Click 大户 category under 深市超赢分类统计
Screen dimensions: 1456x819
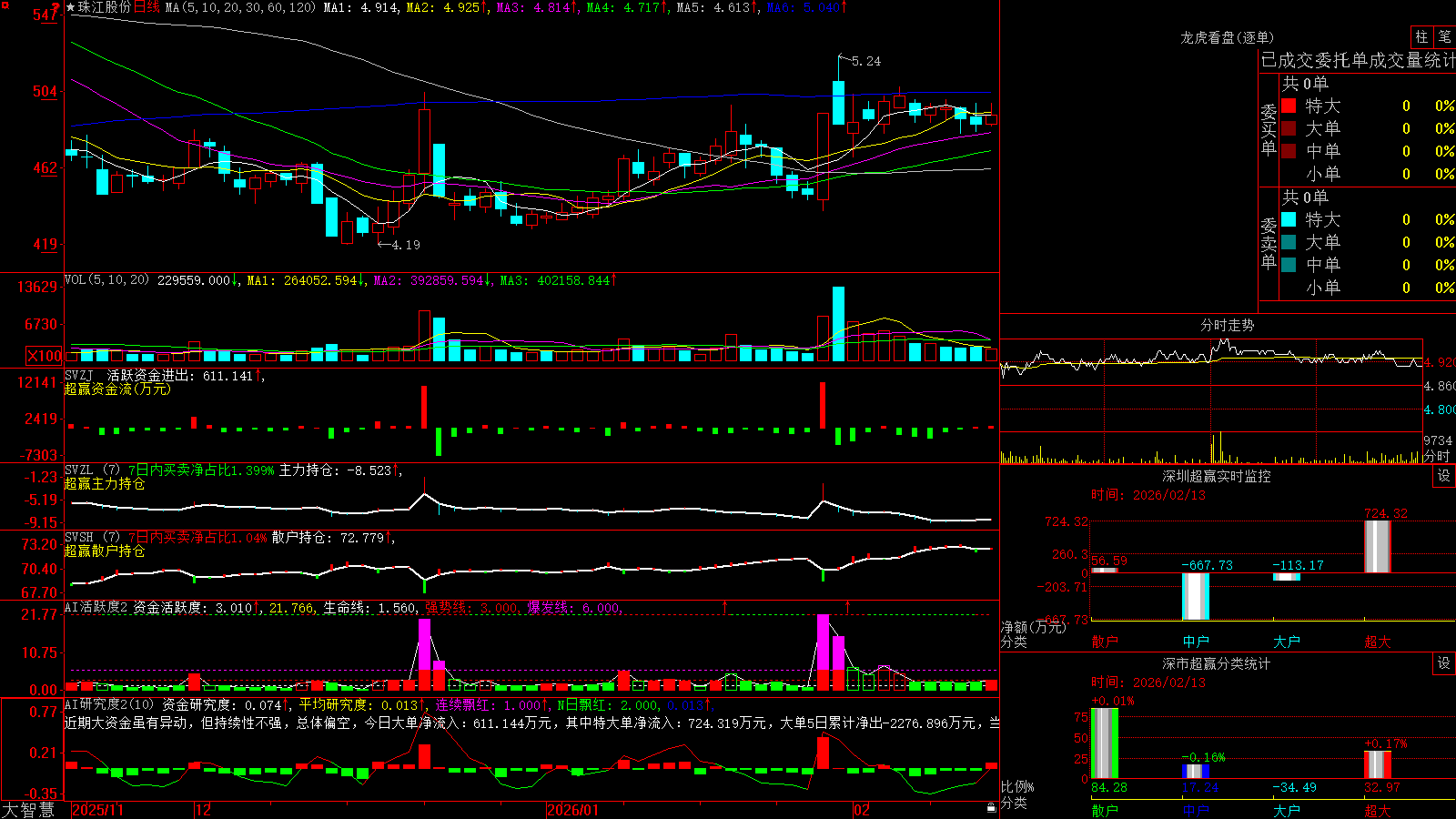pos(1287,811)
